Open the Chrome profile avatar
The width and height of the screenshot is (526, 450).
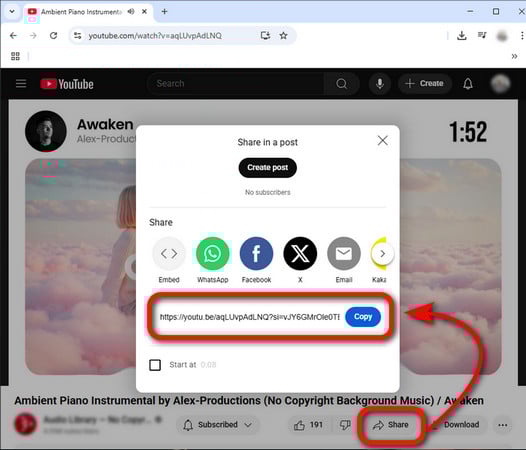pyautogui.click(x=502, y=36)
